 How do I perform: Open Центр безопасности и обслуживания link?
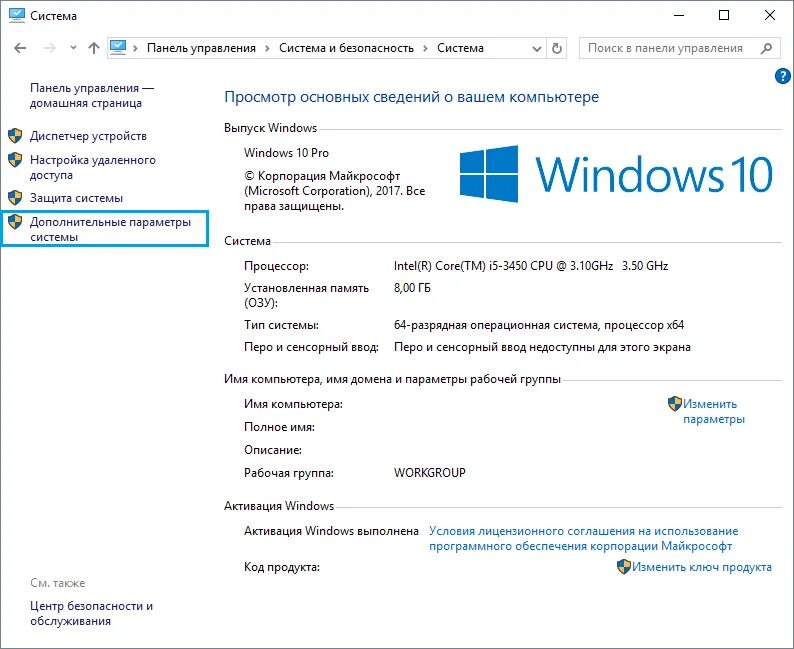coord(91,614)
